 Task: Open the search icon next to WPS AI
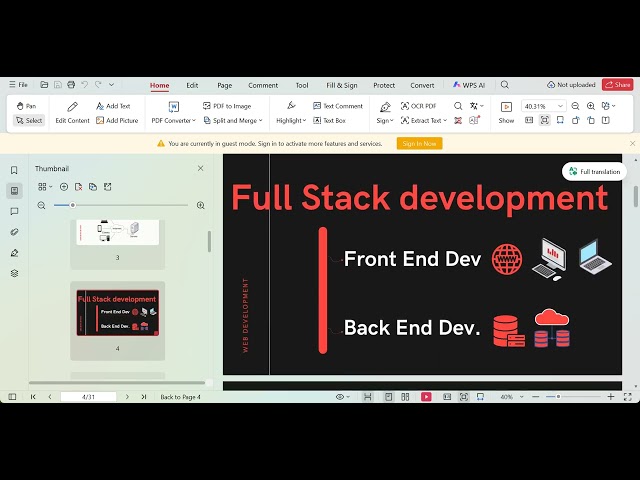click(504, 84)
